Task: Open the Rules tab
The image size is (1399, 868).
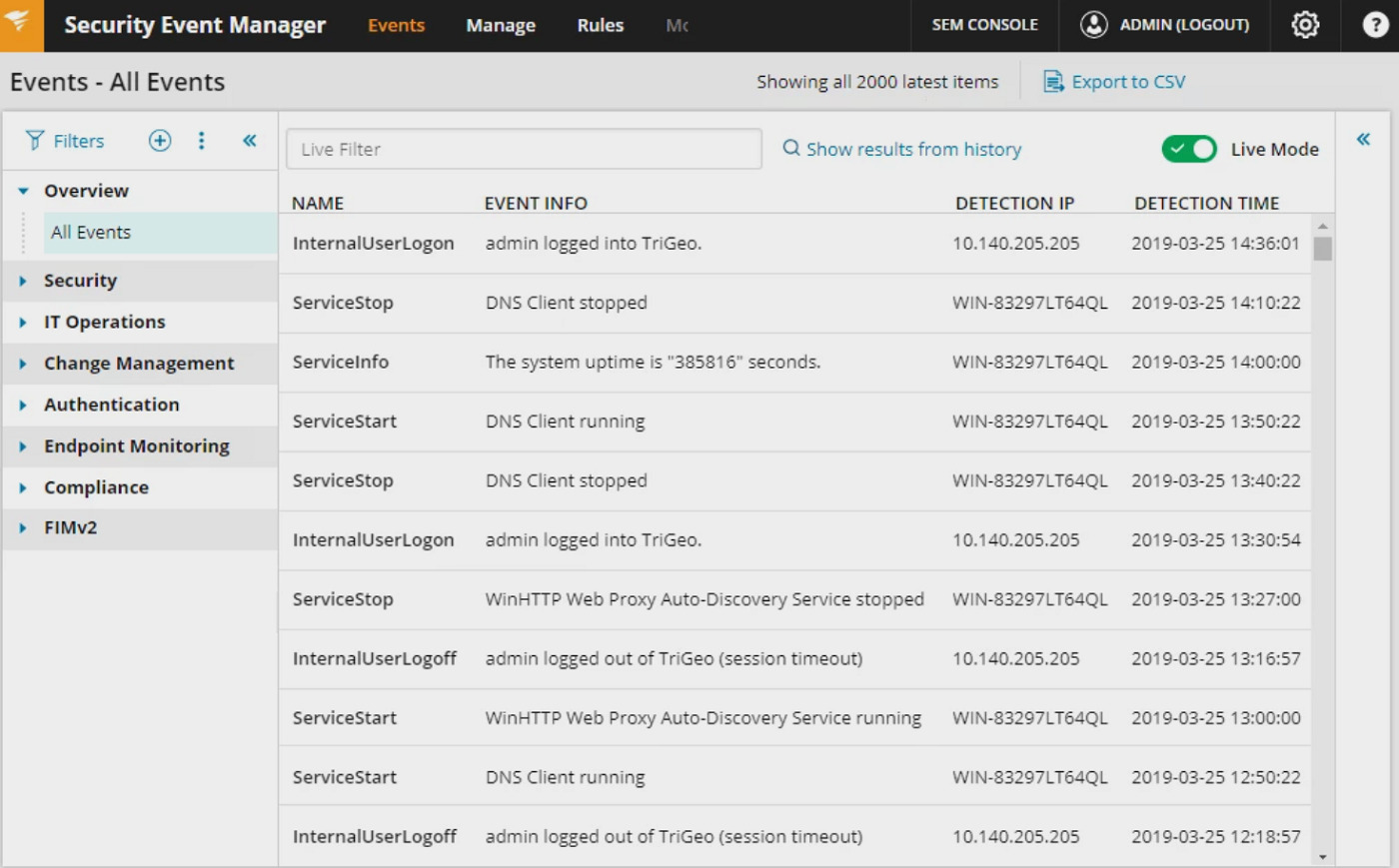Action: point(601,25)
